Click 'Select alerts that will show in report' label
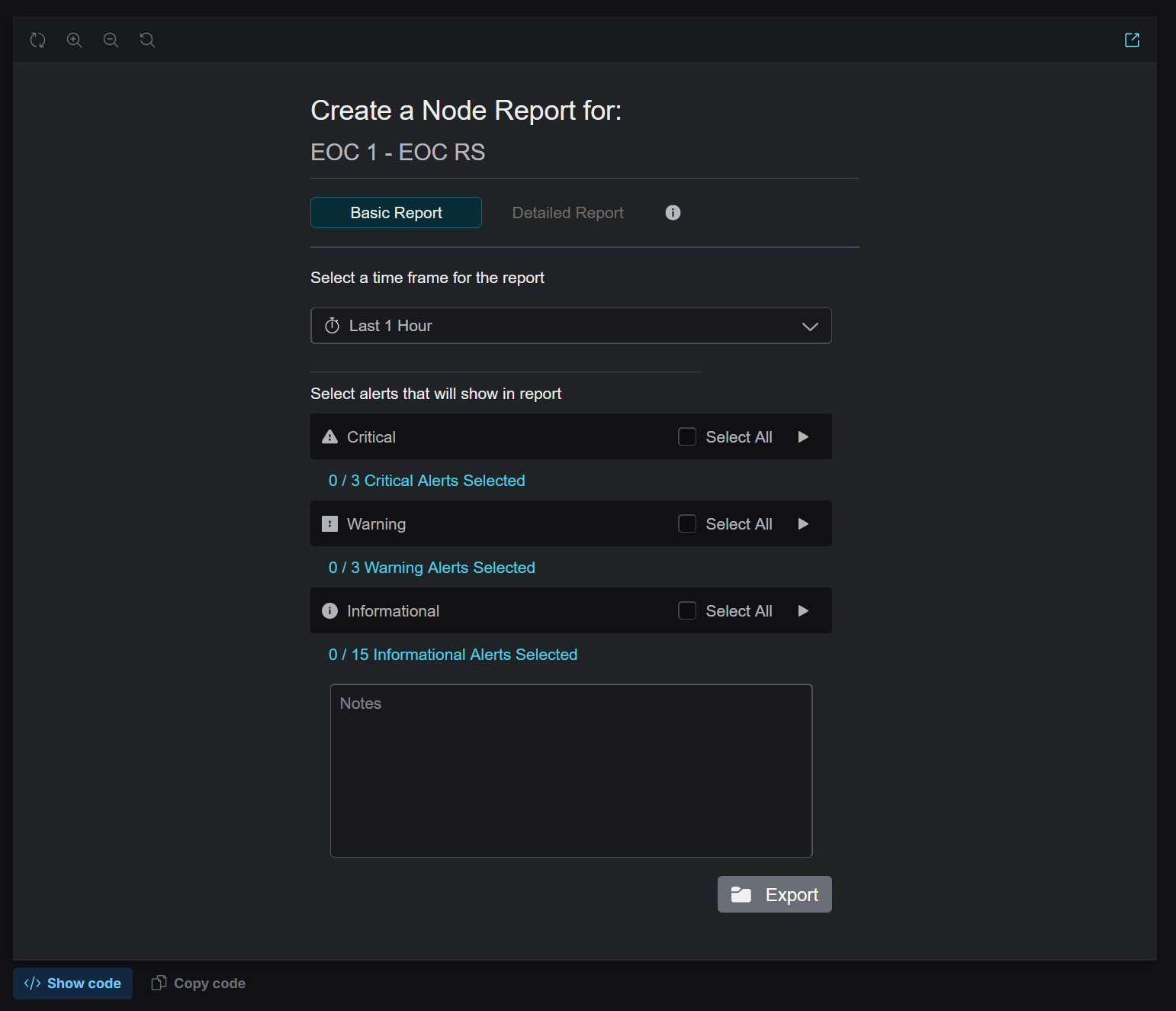The width and height of the screenshot is (1176, 1011). [435, 394]
